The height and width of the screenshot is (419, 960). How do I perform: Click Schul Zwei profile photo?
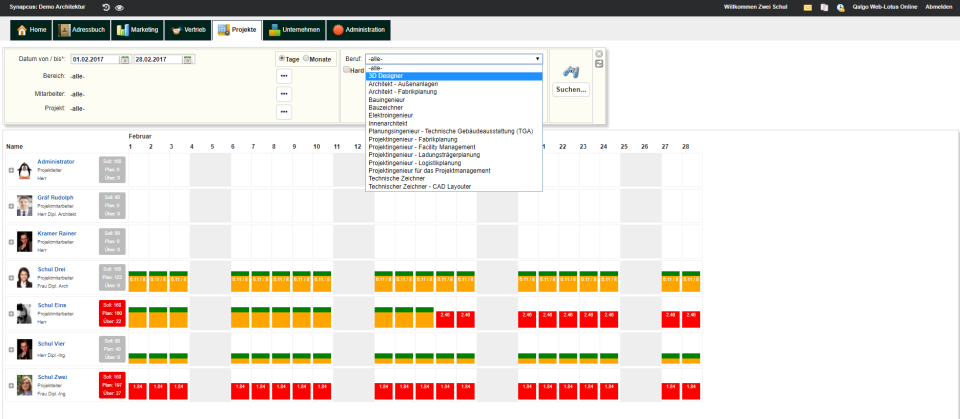(24, 385)
